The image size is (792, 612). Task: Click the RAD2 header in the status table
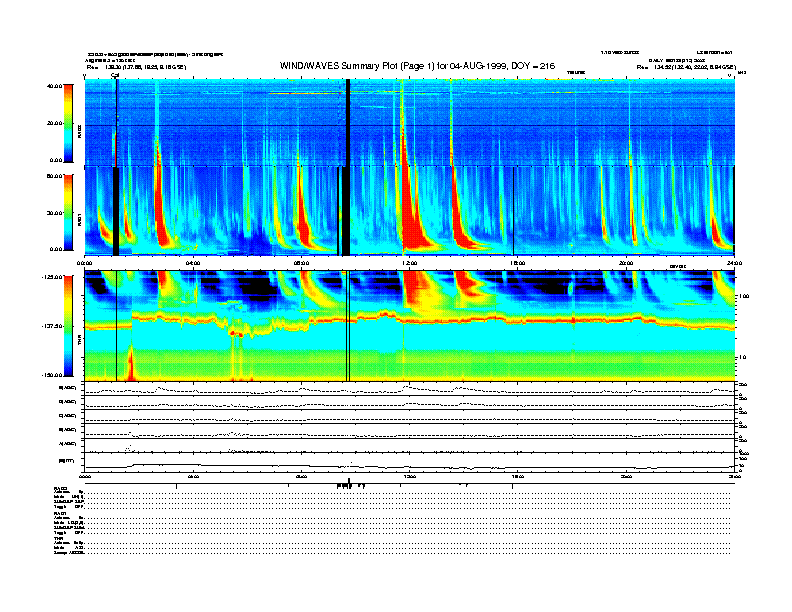point(60,488)
